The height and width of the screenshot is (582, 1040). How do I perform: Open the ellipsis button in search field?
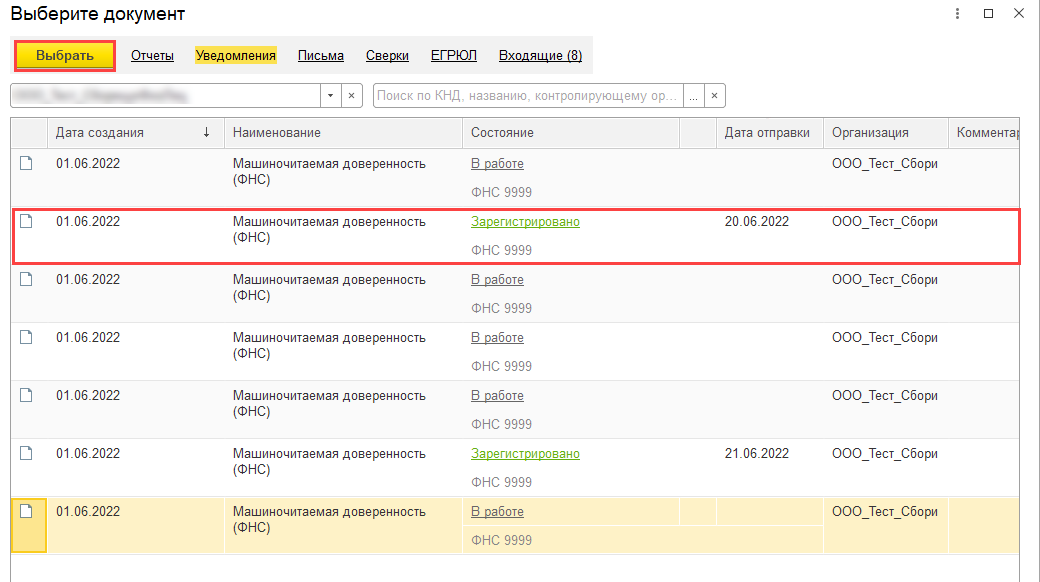pyautogui.click(x=693, y=95)
